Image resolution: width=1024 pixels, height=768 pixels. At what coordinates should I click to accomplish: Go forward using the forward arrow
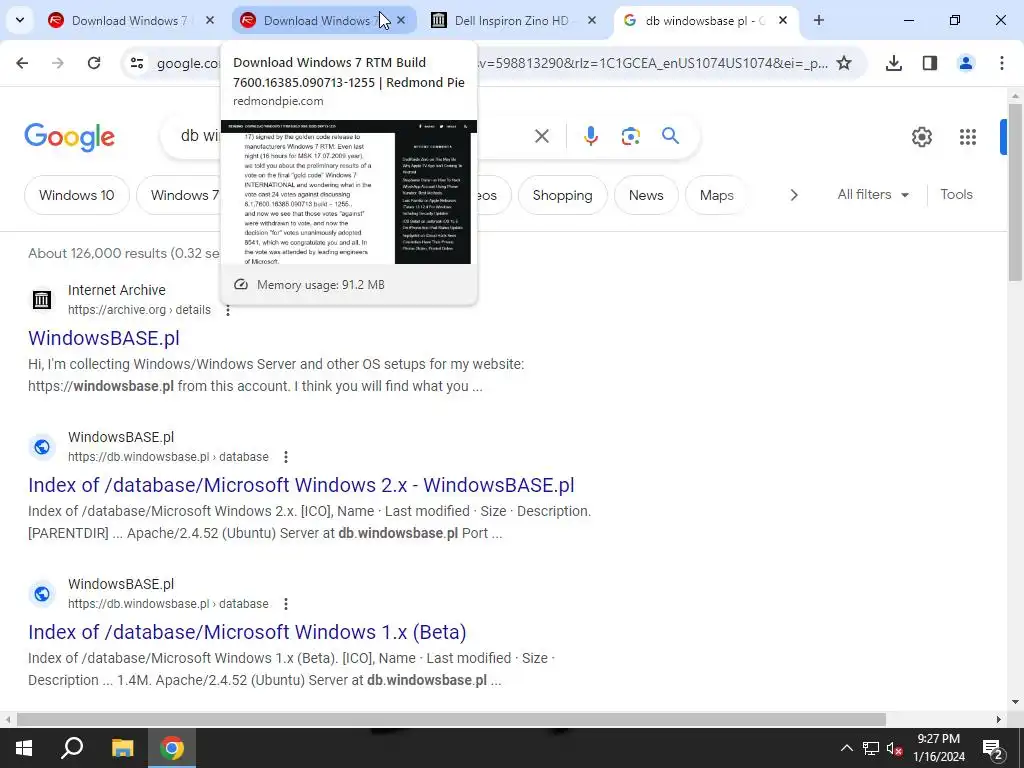[x=57, y=63]
